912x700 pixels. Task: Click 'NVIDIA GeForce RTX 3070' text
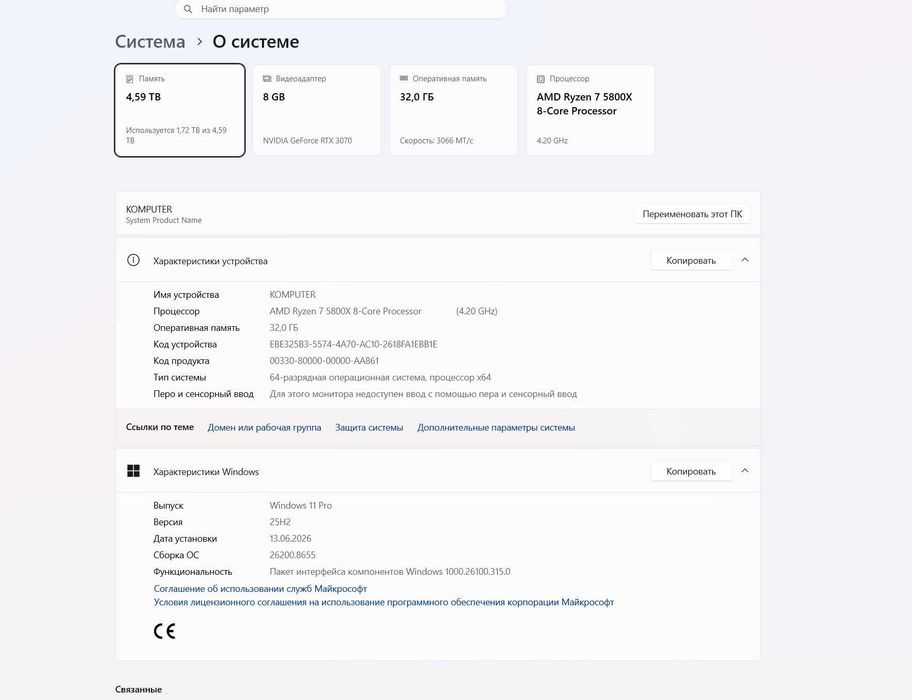click(307, 141)
